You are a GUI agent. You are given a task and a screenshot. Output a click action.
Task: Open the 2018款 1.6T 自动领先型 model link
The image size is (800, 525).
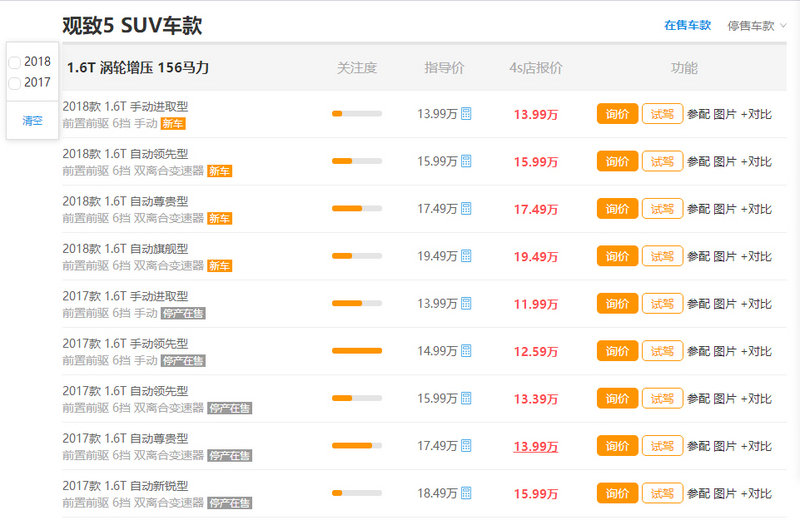(x=125, y=154)
